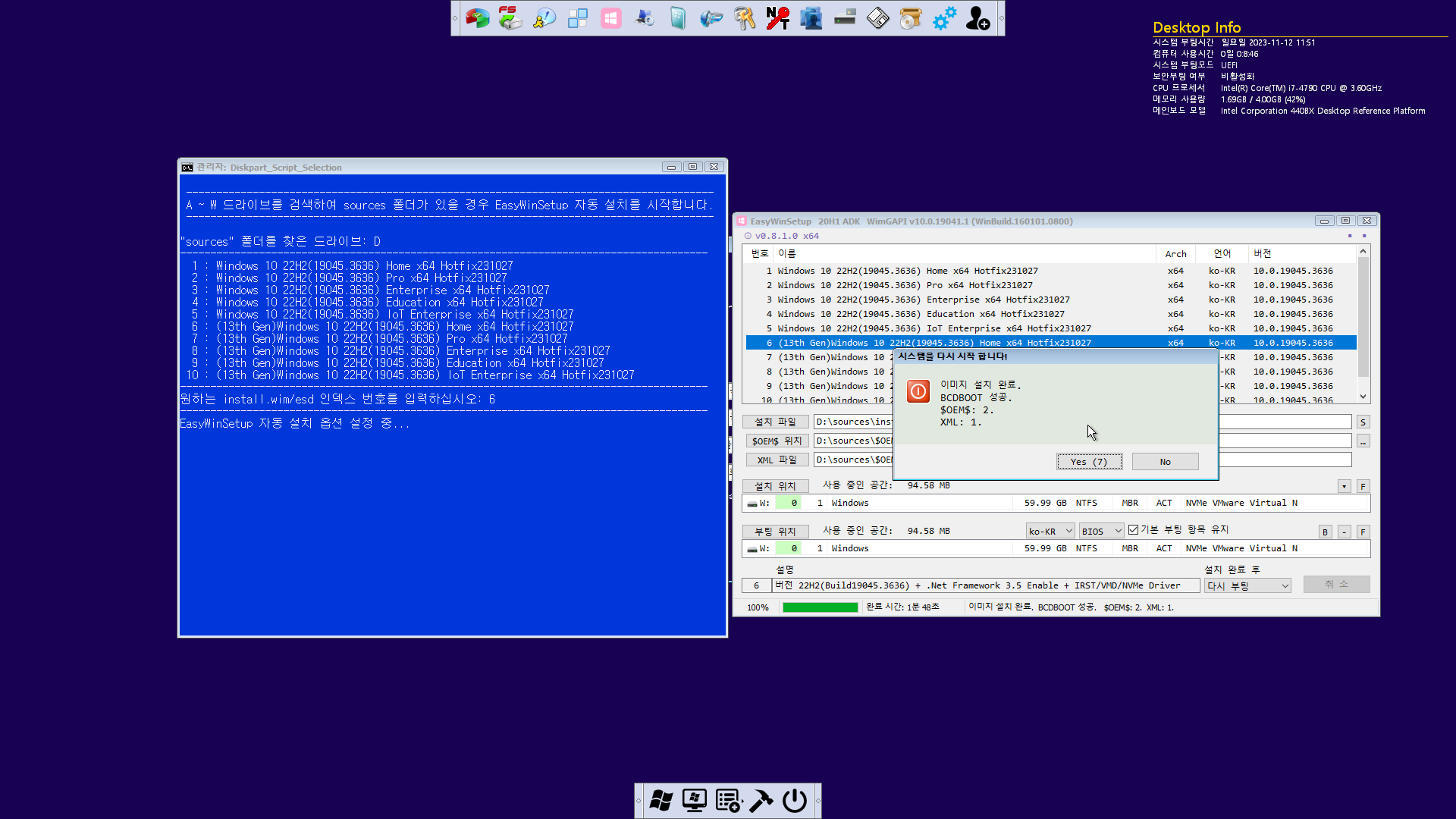1456x819 pixels.
Task: Click the 언어 column header
Action: click(1222, 253)
